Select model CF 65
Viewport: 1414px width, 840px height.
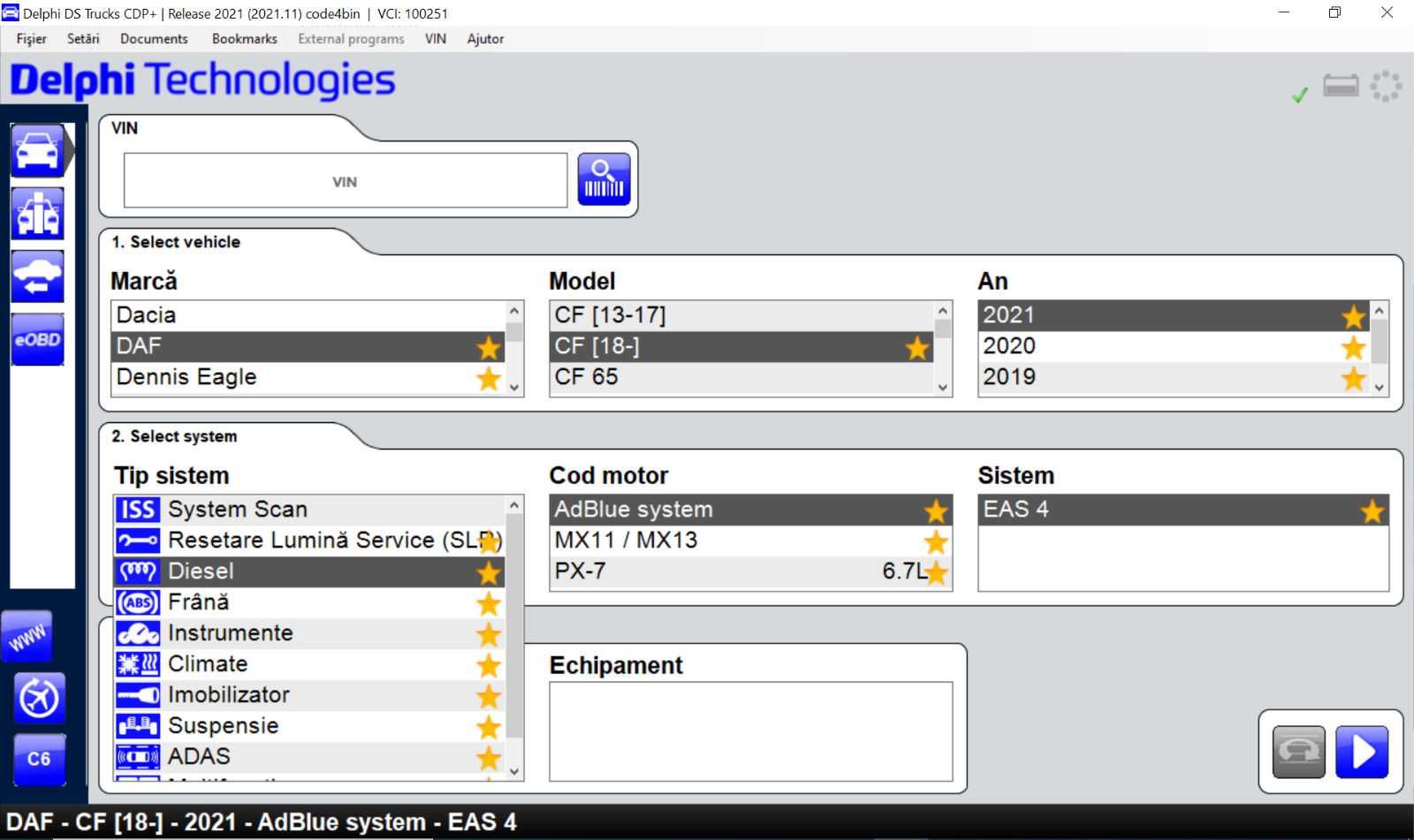pos(742,377)
